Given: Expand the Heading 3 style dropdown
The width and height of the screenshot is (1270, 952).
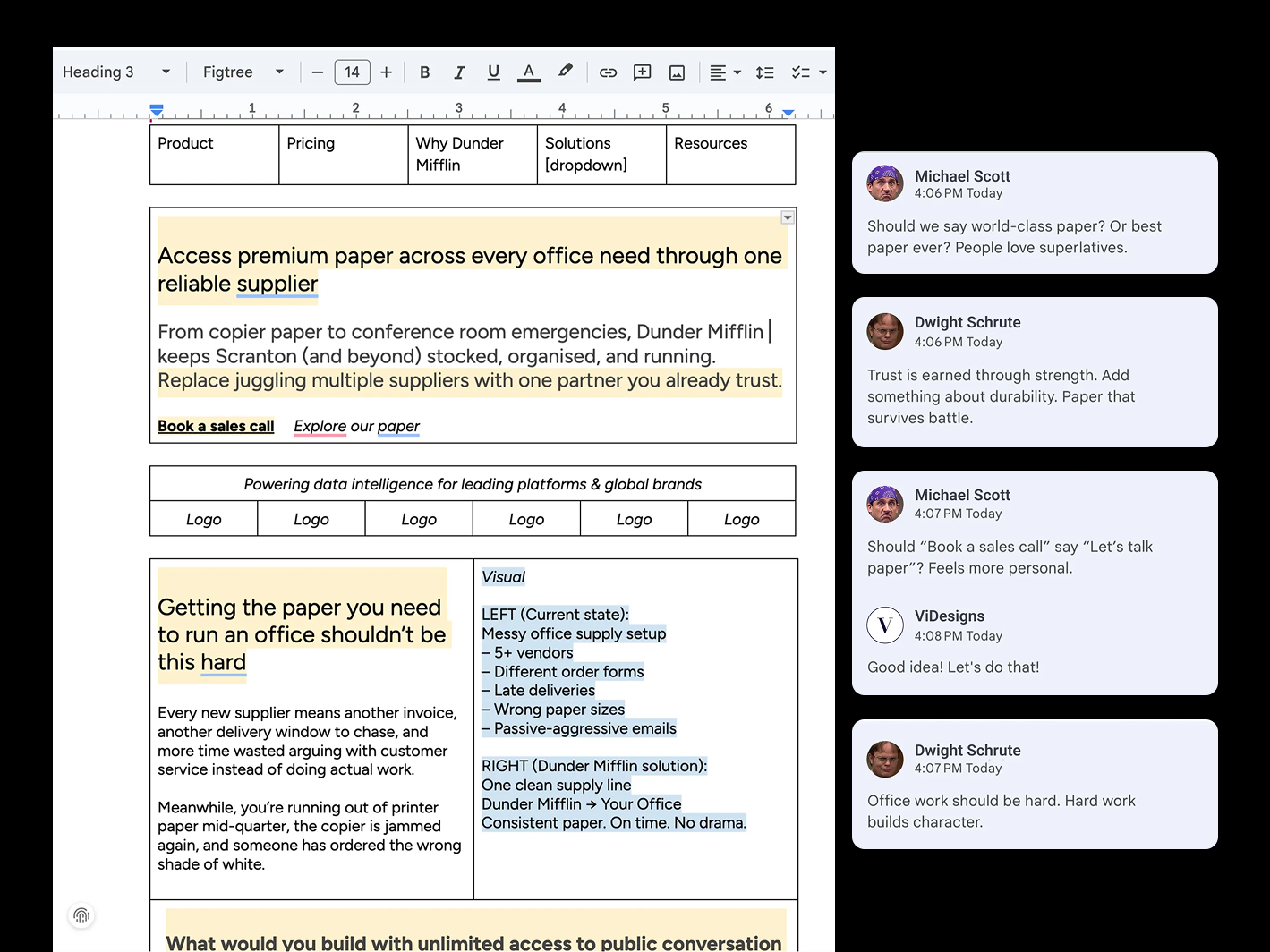Looking at the screenshot, I should tap(166, 72).
